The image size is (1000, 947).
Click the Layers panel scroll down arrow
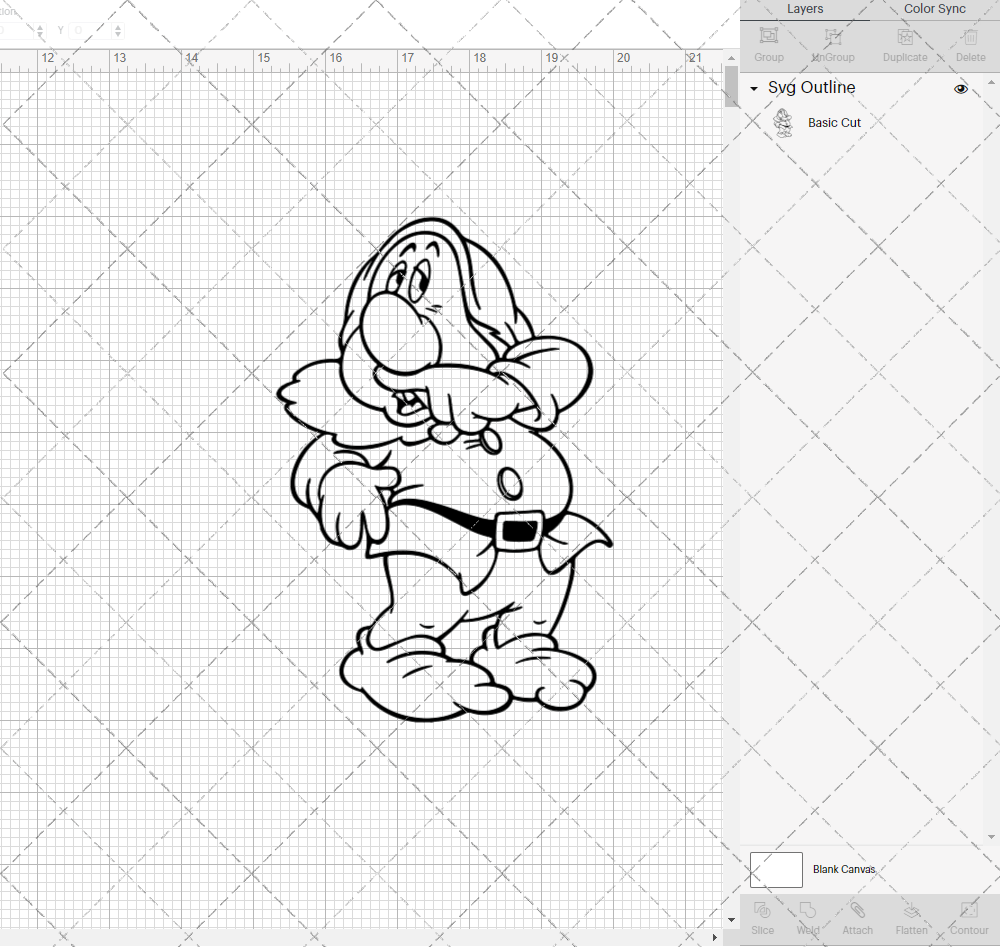[990, 837]
